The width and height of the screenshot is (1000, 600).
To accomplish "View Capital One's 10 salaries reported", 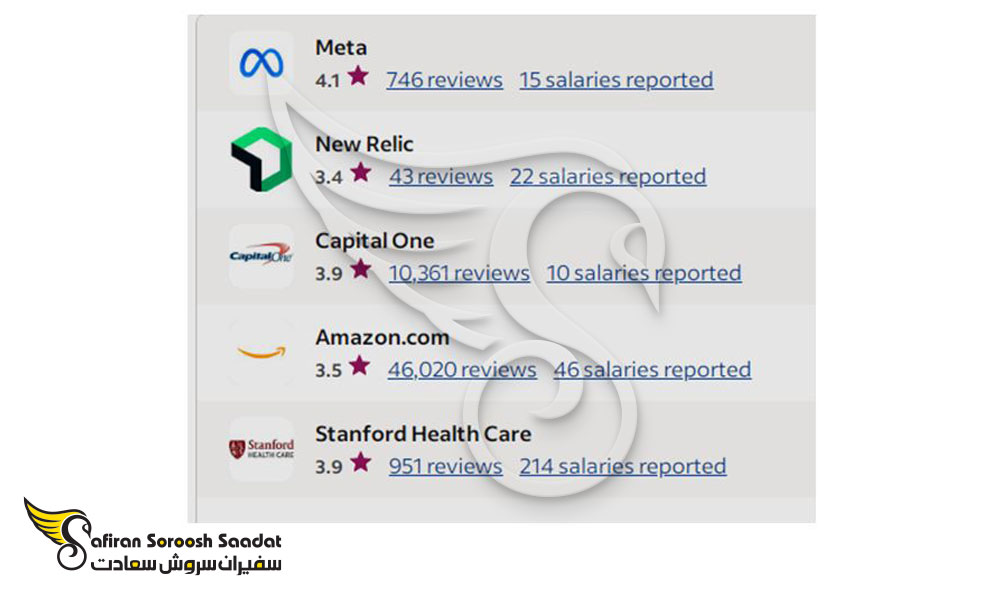I will tap(644, 274).
